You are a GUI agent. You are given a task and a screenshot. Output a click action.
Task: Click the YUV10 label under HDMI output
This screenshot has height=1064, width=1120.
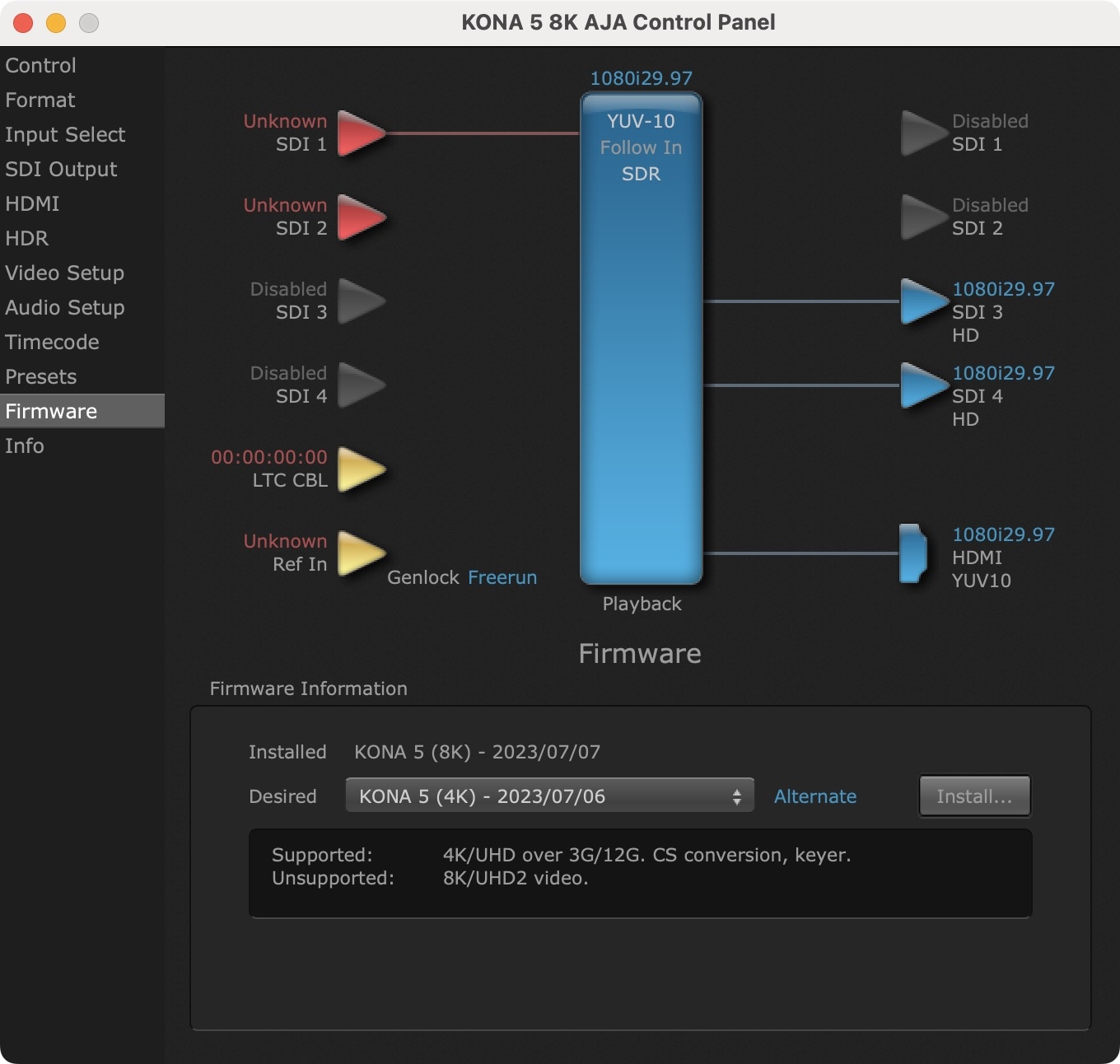(x=982, y=581)
